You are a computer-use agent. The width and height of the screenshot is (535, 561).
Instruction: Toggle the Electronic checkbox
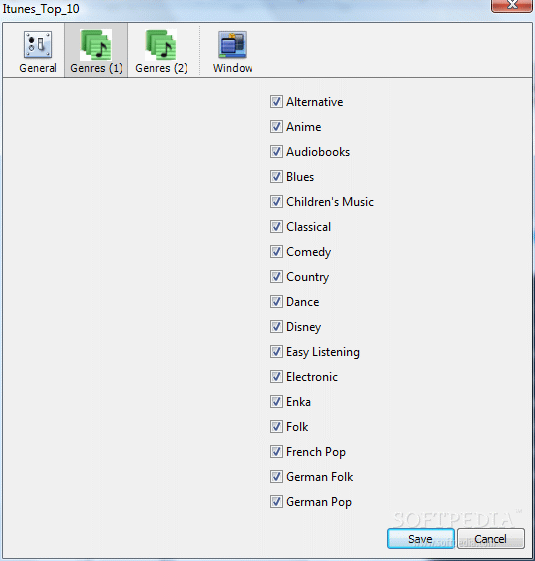point(276,377)
